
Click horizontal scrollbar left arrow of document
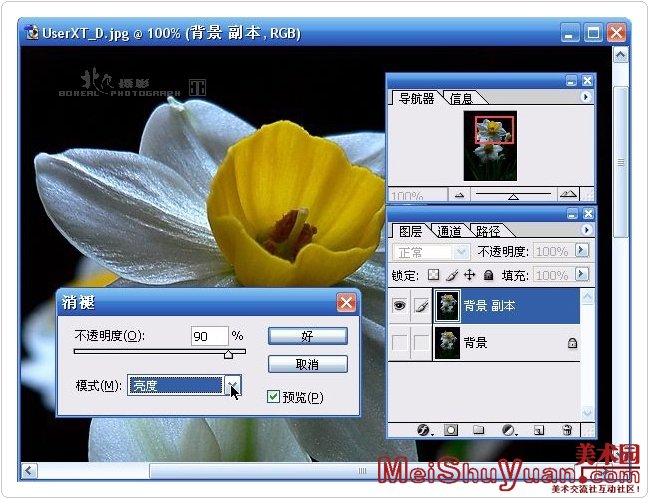pos(29,470)
